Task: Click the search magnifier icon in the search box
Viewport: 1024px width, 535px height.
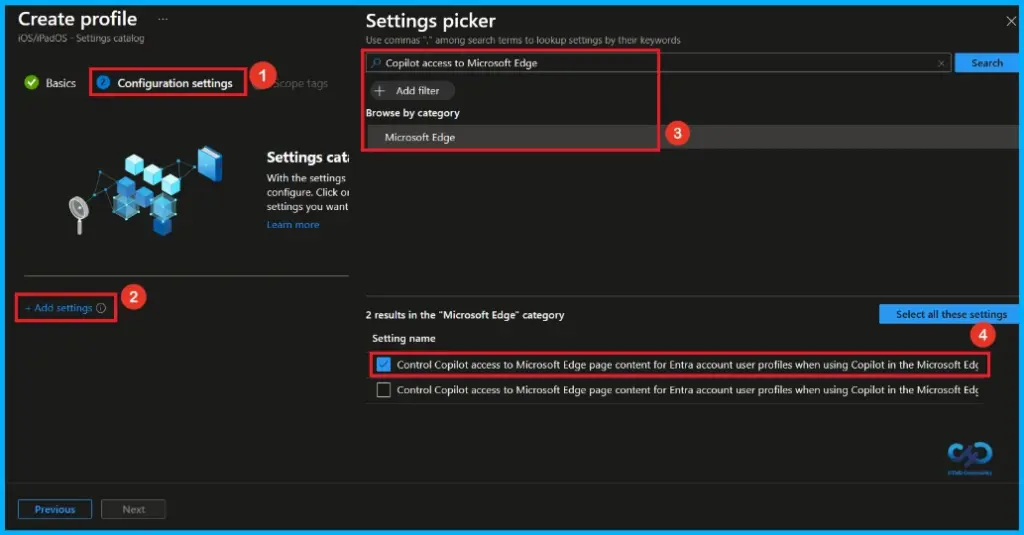Action: click(x=376, y=63)
